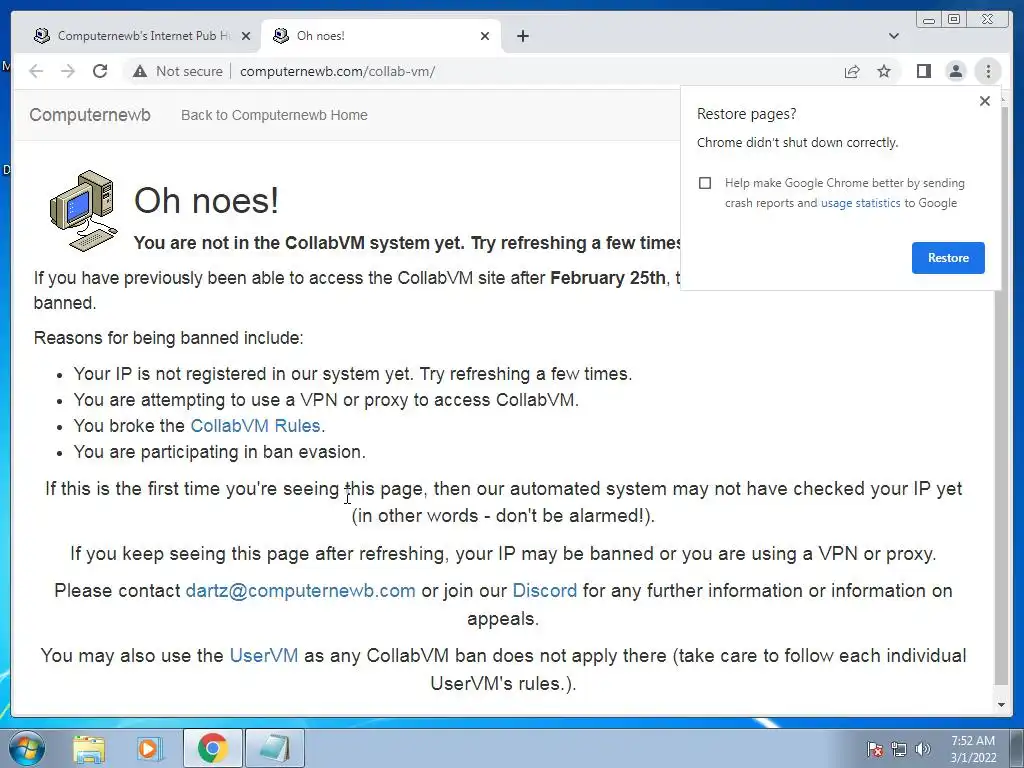Open the usage statistics link

point(860,203)
